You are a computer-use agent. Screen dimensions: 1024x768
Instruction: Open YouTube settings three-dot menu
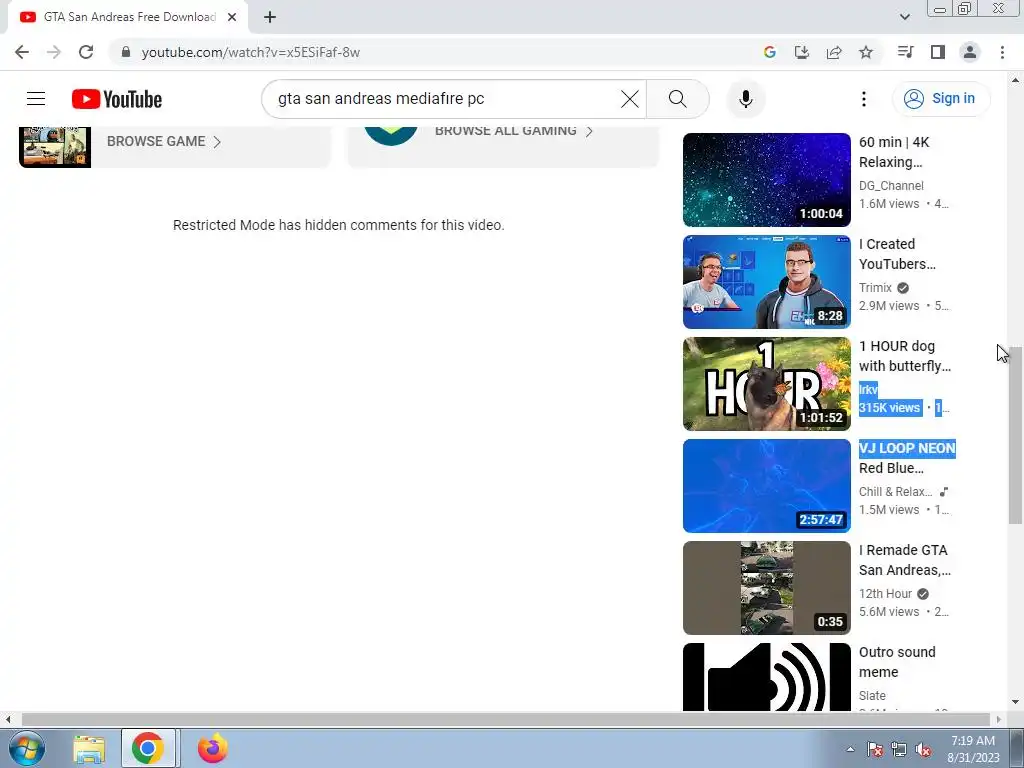863,99
